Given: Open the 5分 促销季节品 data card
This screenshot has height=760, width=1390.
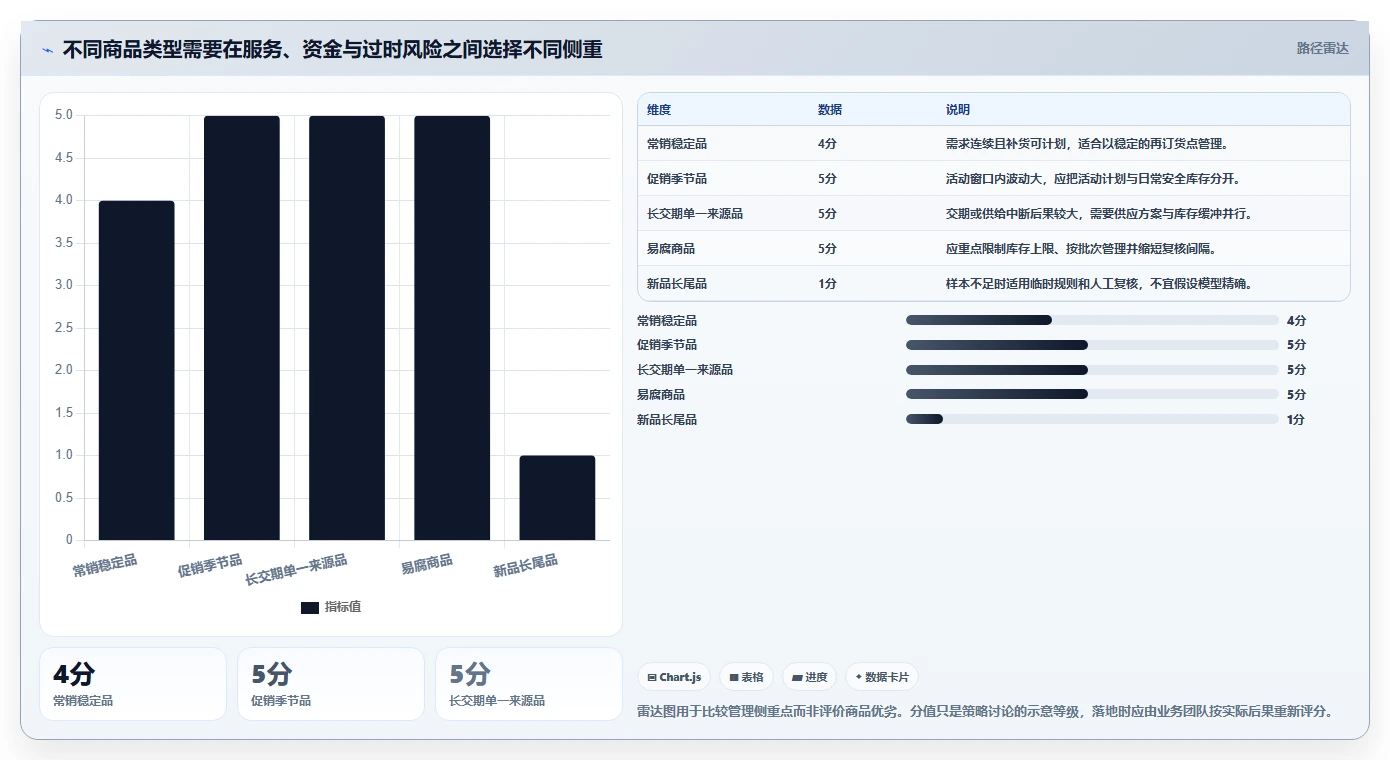Looking at the screenshot, I should click(x=331, y=684).
